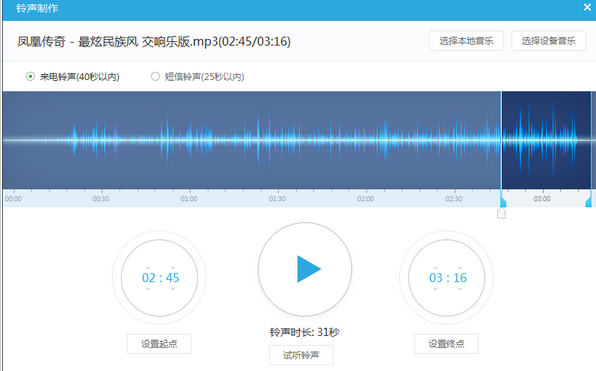Click the highlighted selected waveform region

(x=546, y=140)
